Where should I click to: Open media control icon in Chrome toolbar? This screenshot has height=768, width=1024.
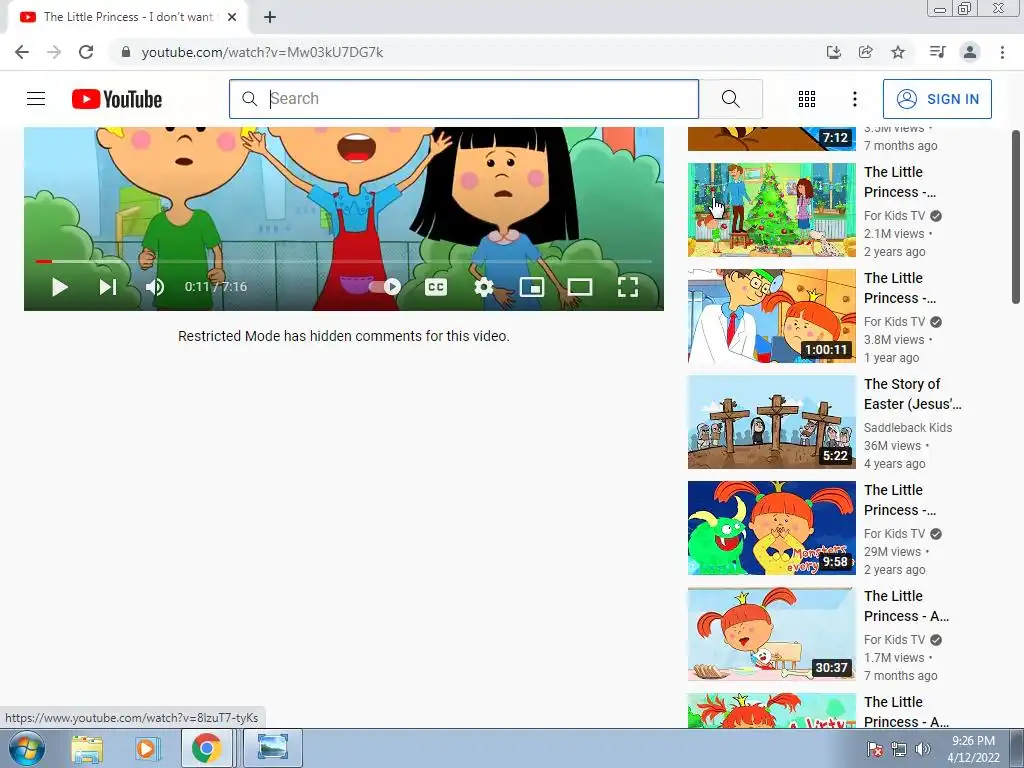937,52
